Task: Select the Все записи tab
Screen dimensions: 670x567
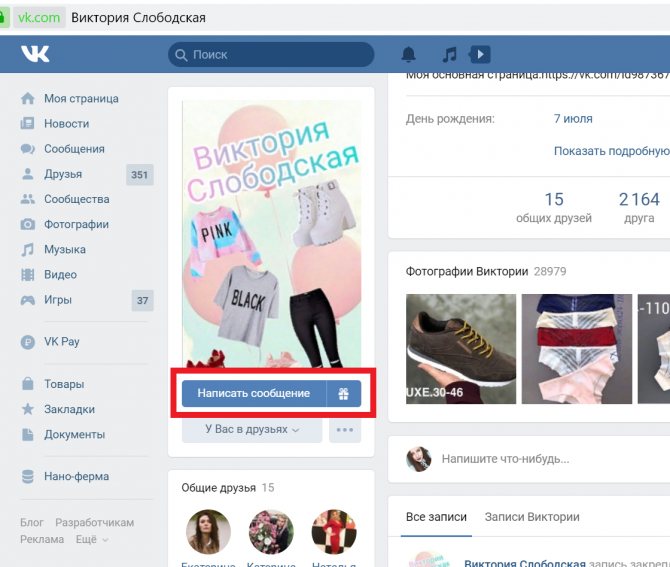Action: click(435, 517)
